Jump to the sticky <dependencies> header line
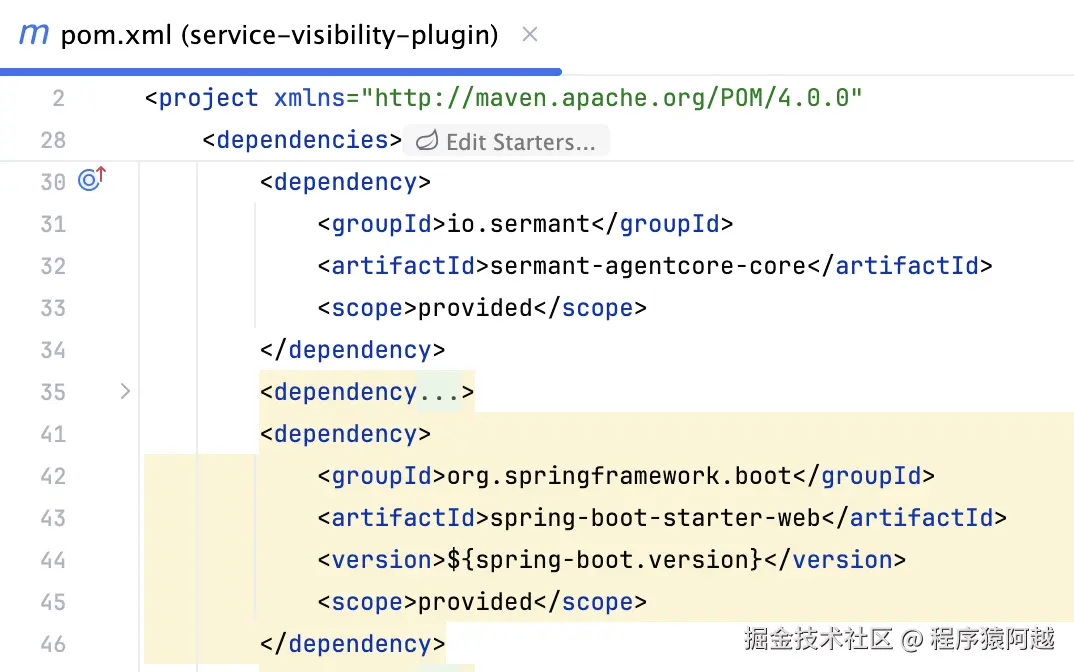Image resolution: width=1074 pixels, height=672 pixels. [x=302, y=140]
